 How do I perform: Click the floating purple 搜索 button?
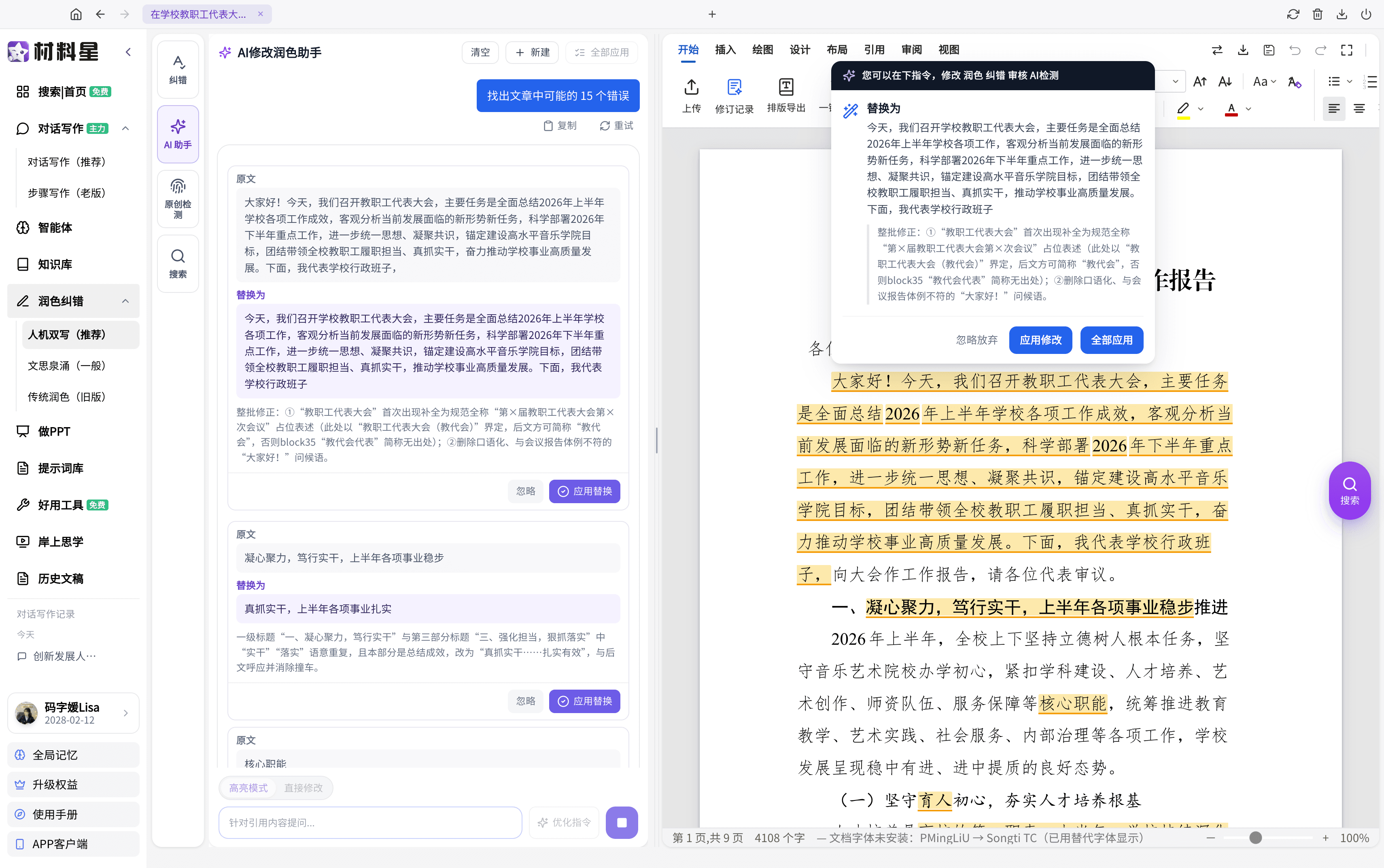coord(1350,490)
